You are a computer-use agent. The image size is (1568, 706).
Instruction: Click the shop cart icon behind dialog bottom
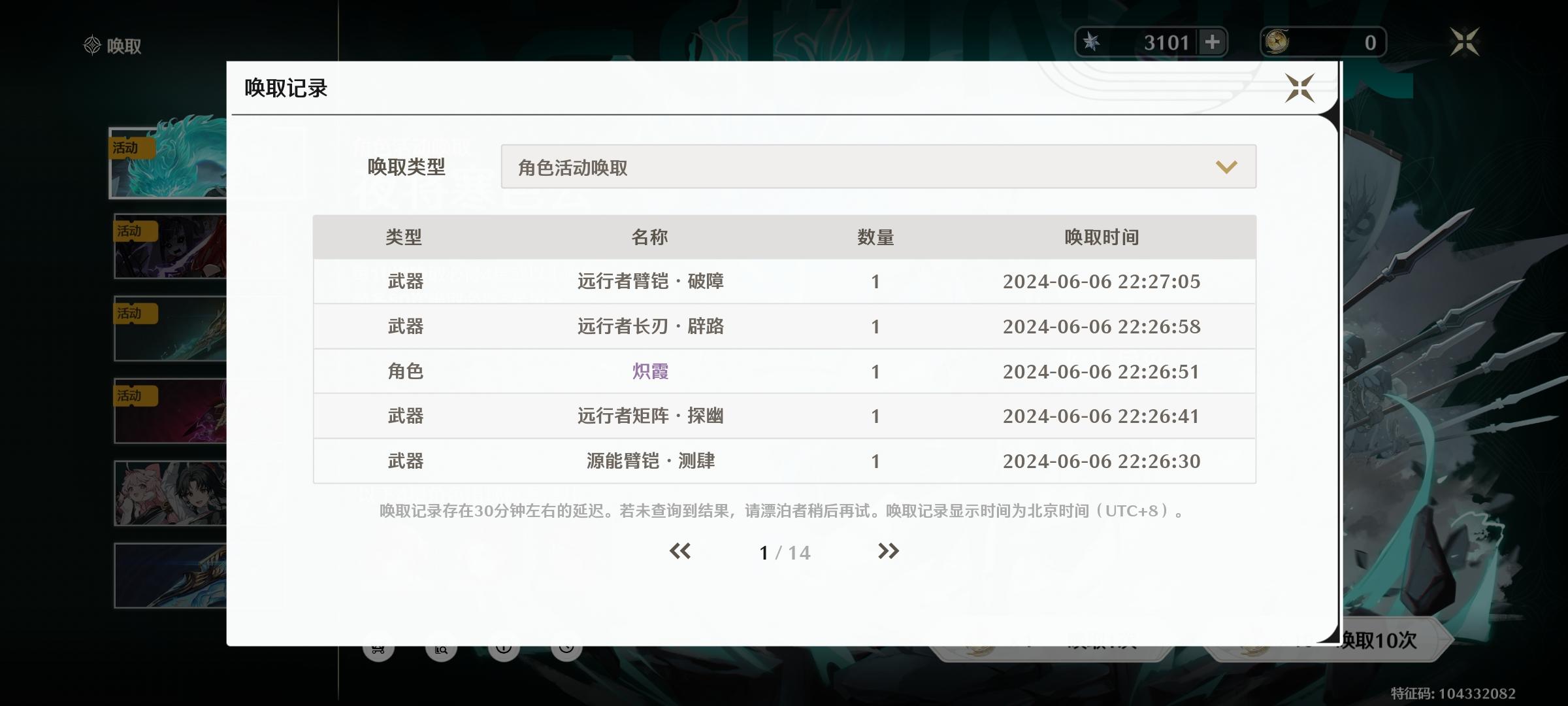coord(378,647)
